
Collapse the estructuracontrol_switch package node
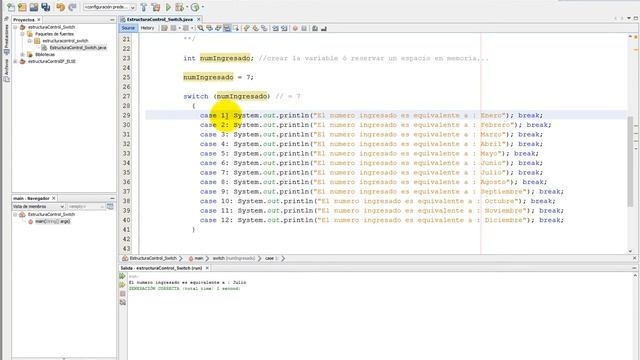click(x=30, y=41)
